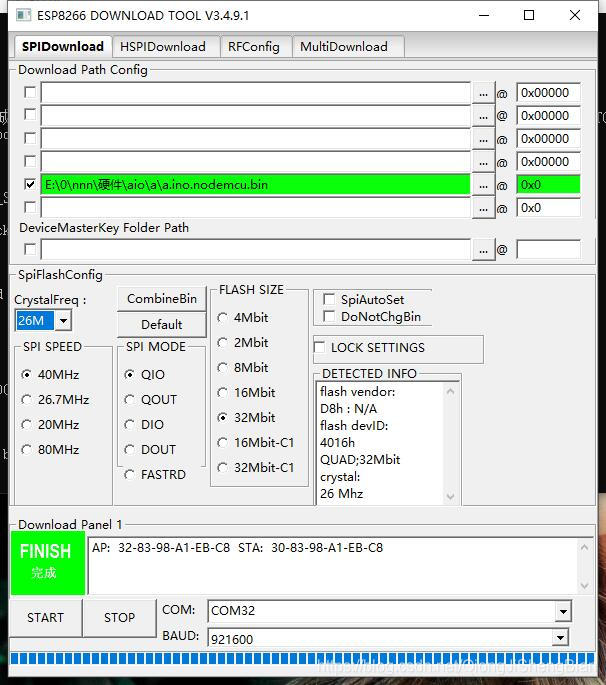Enable the first download path checkbox
Image resolution: width=606 pixels, height=685 pixels.
tap(30, 92)
